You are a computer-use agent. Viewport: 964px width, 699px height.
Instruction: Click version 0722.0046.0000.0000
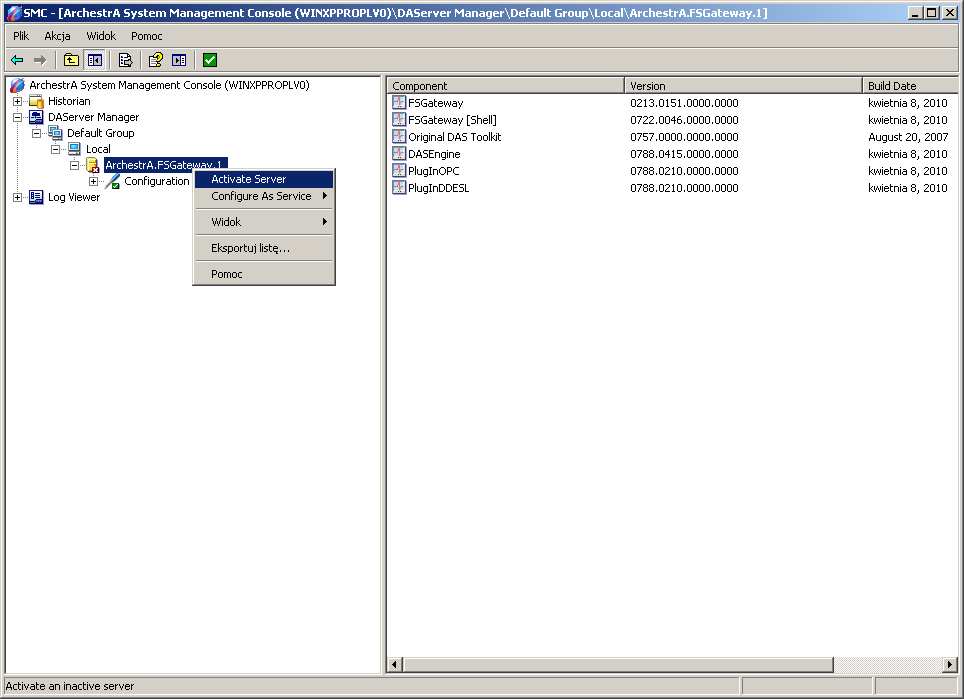coord(684,120)
